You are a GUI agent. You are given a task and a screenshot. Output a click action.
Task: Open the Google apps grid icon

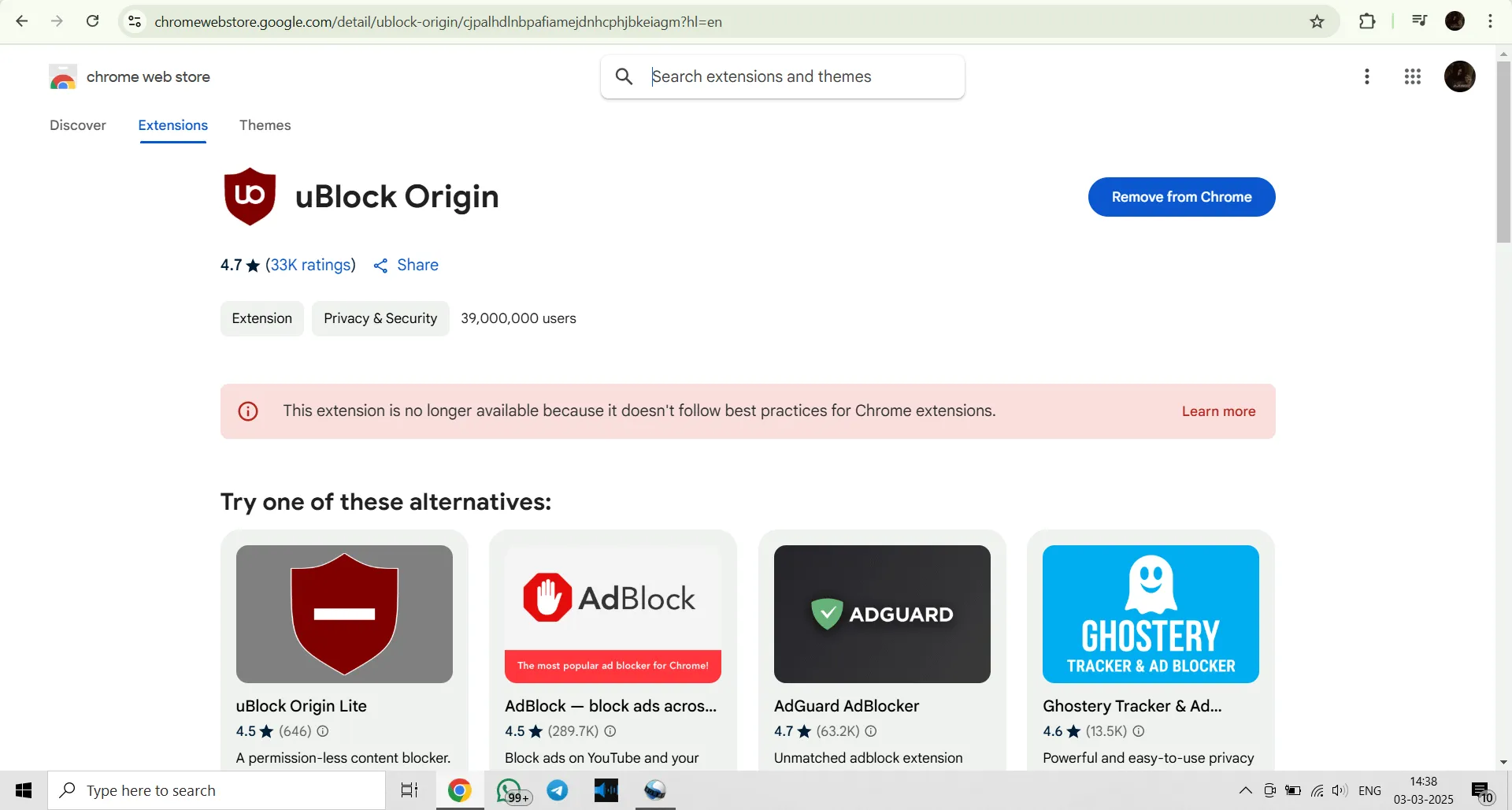(1412, 76)
